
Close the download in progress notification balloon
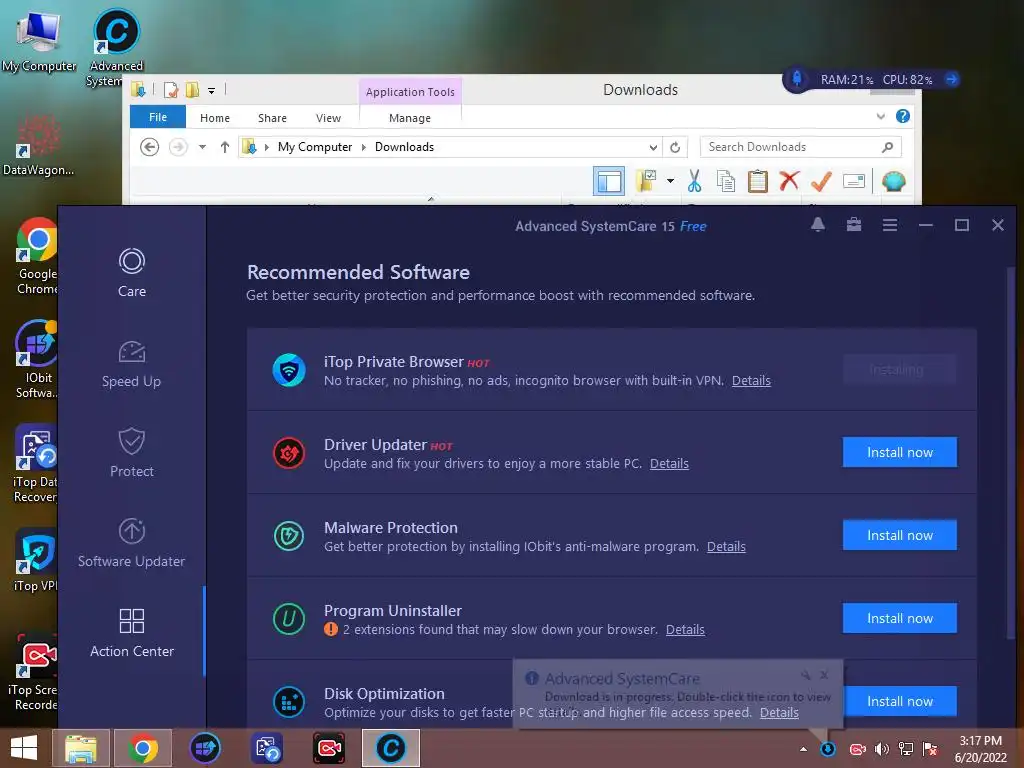pyautogui.click(x=824, y=675)
